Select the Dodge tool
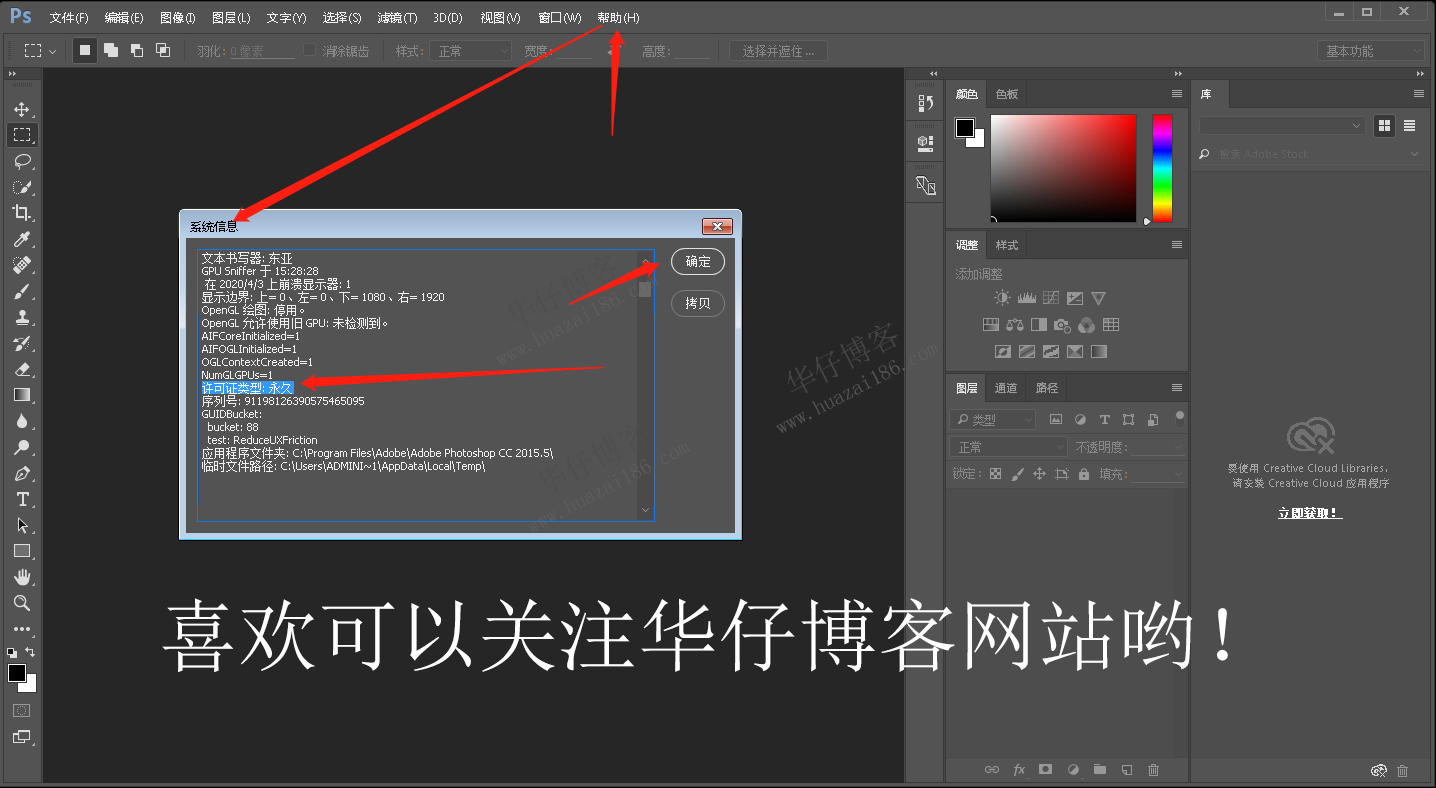This screenshot has height=788, width=1436. [21, 447]
